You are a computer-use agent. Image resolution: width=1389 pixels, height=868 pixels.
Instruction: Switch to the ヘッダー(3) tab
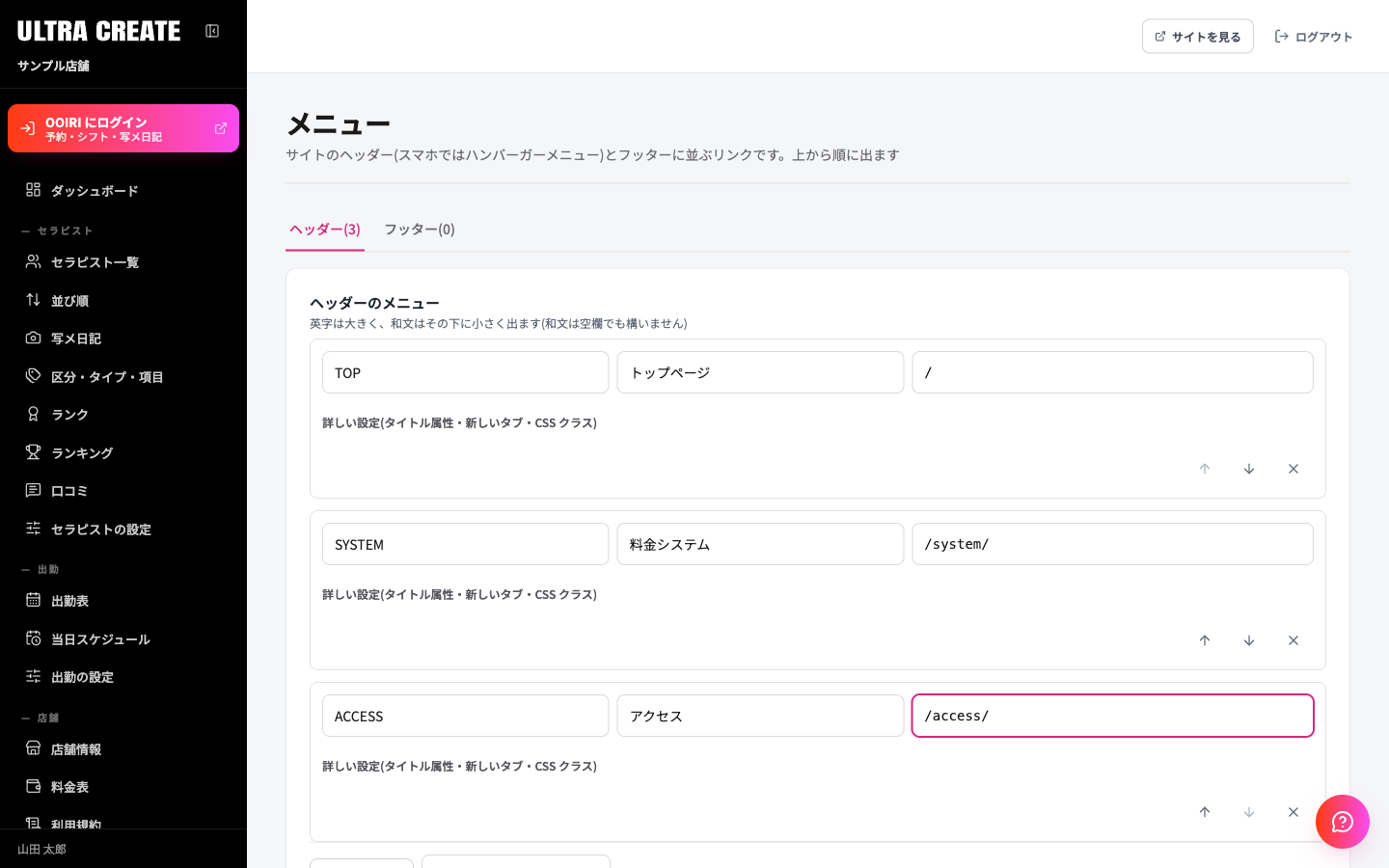pyautogui.click(x=325, y=230)
